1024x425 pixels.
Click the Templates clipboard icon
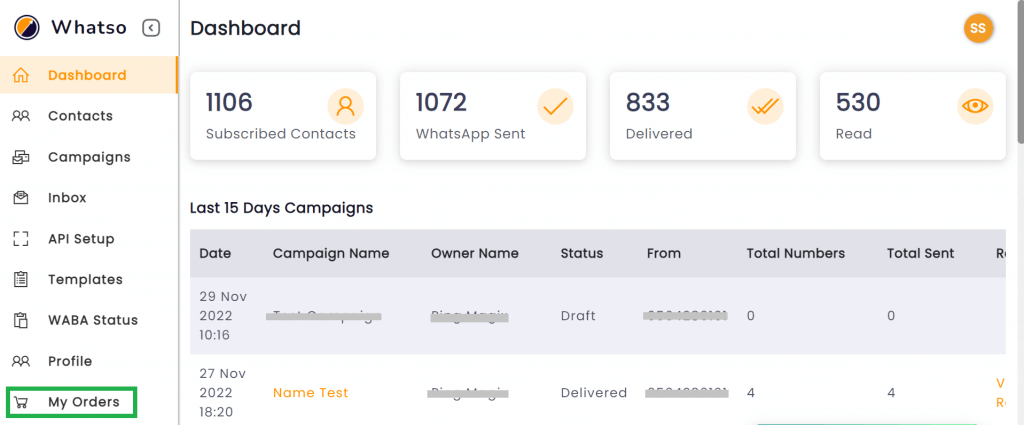[x=21, y=279]
